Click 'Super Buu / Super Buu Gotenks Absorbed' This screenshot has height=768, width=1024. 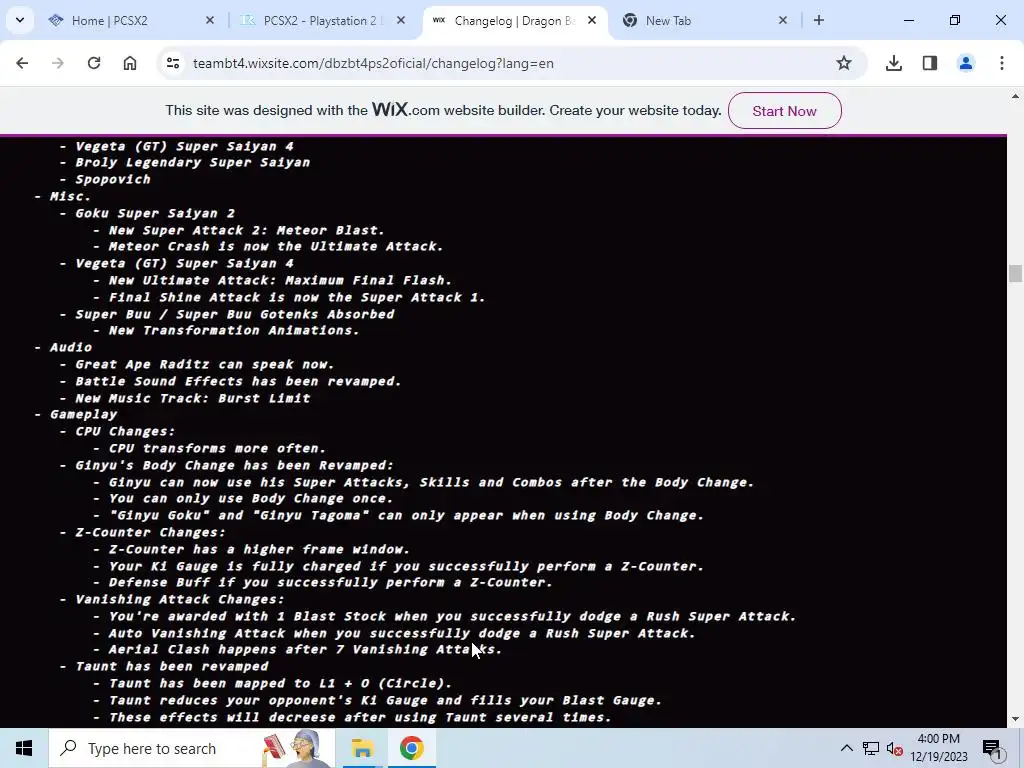pos(235,314)
